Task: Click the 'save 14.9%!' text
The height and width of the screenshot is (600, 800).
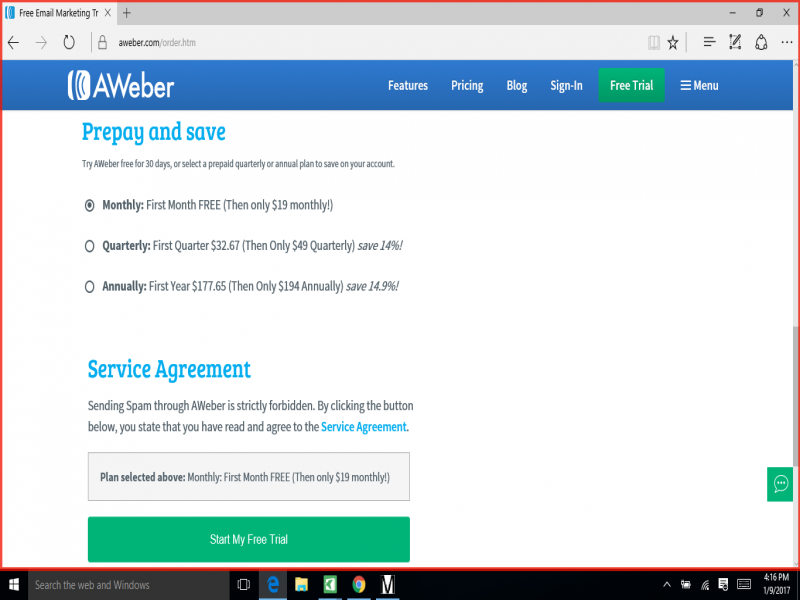Action: 372,286
